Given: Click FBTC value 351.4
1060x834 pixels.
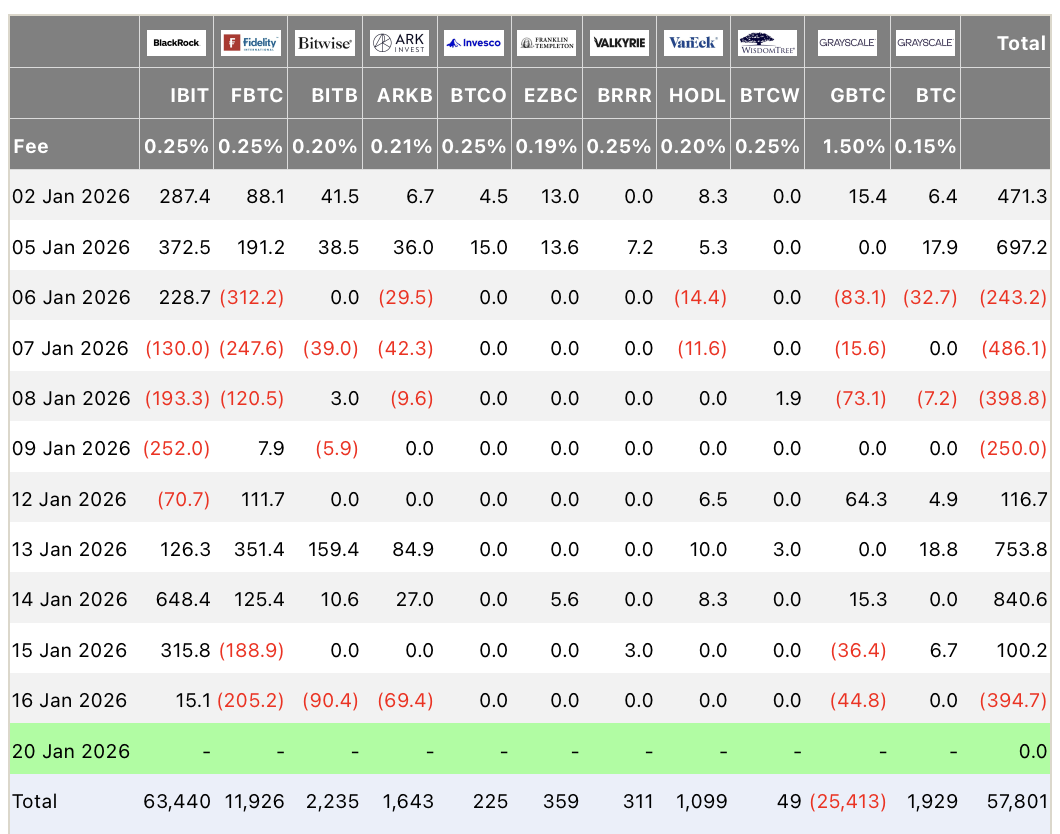Looking at the screenshot, I should coord(259,549).
